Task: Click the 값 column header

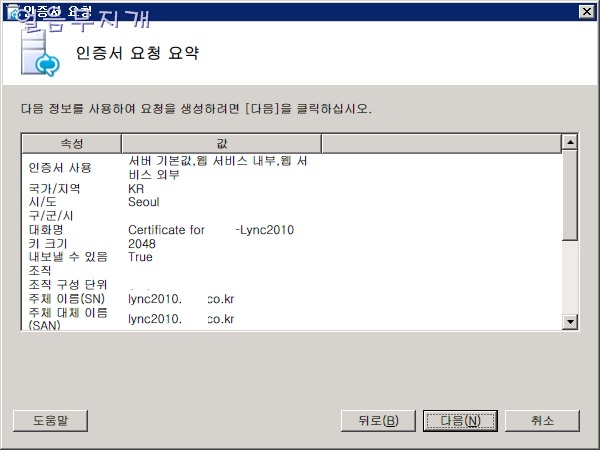Action: tap(221, 143)
